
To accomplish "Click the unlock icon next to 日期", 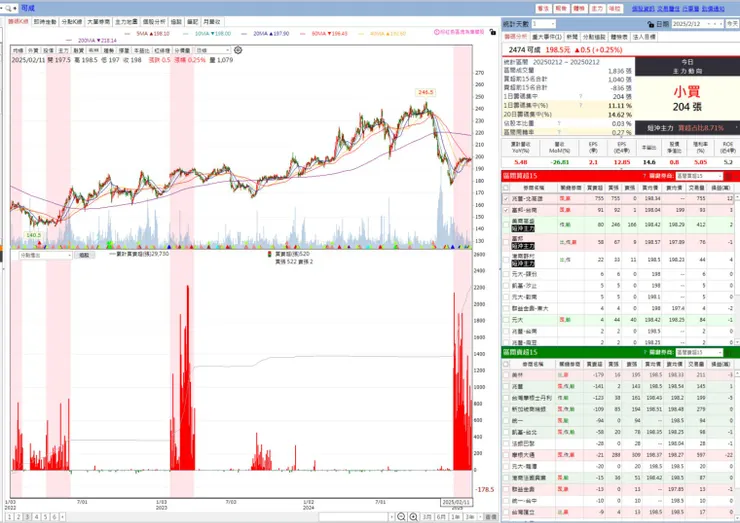I will [651, 24].
